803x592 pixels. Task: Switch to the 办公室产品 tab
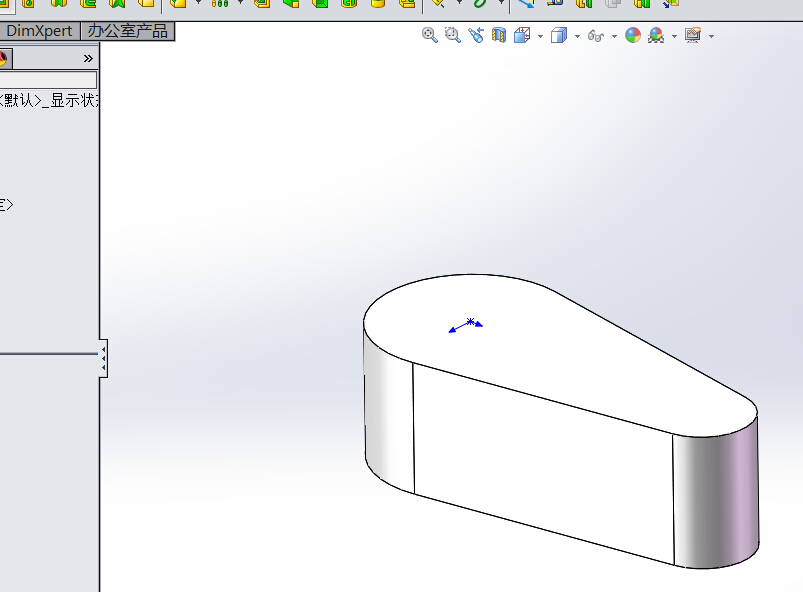[x=128, y=31]
